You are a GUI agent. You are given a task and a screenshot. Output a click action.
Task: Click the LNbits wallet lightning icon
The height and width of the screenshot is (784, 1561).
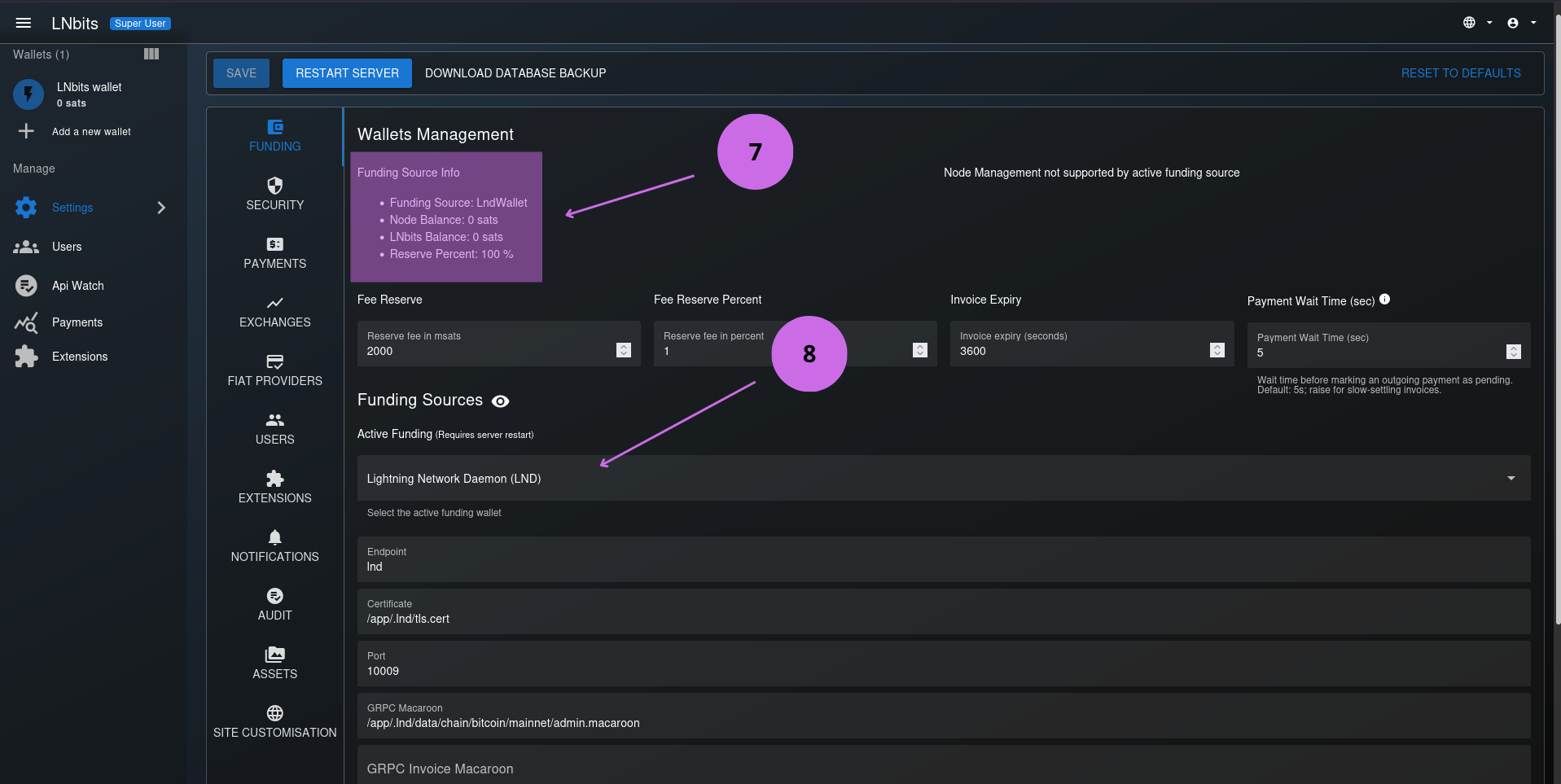tap(28, 94)
